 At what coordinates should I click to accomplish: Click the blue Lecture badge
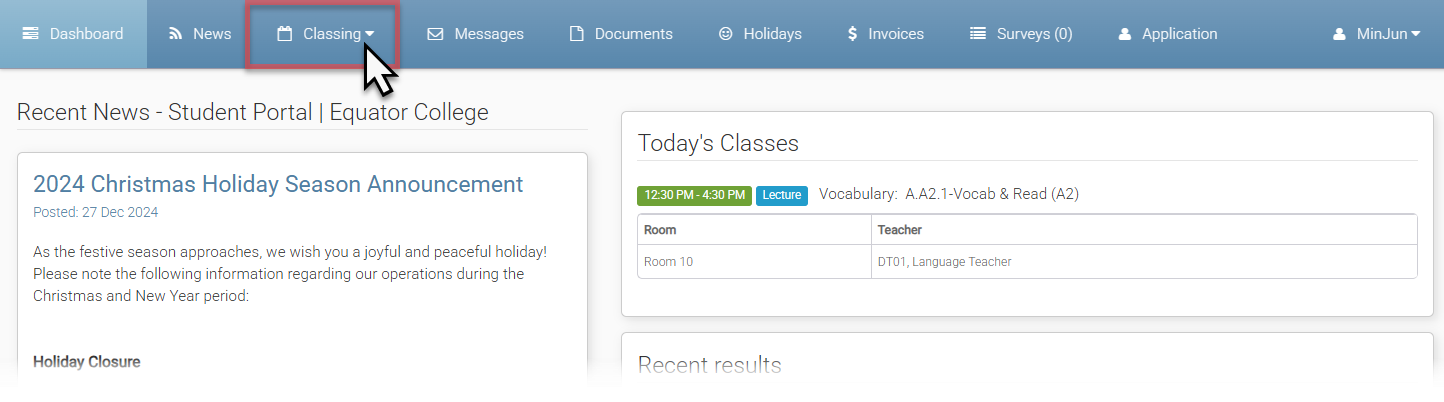coord(781,195)
